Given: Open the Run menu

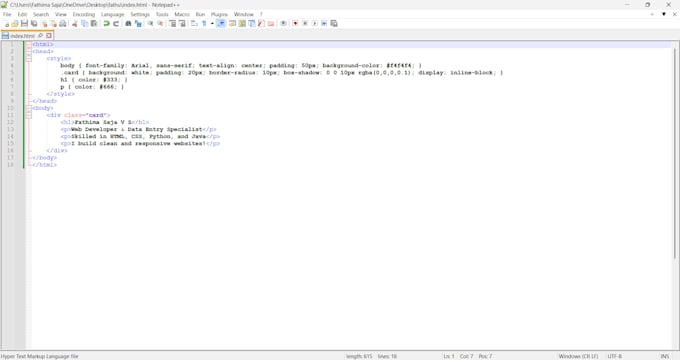Looking at the screenshot, I should pos(200,14).
